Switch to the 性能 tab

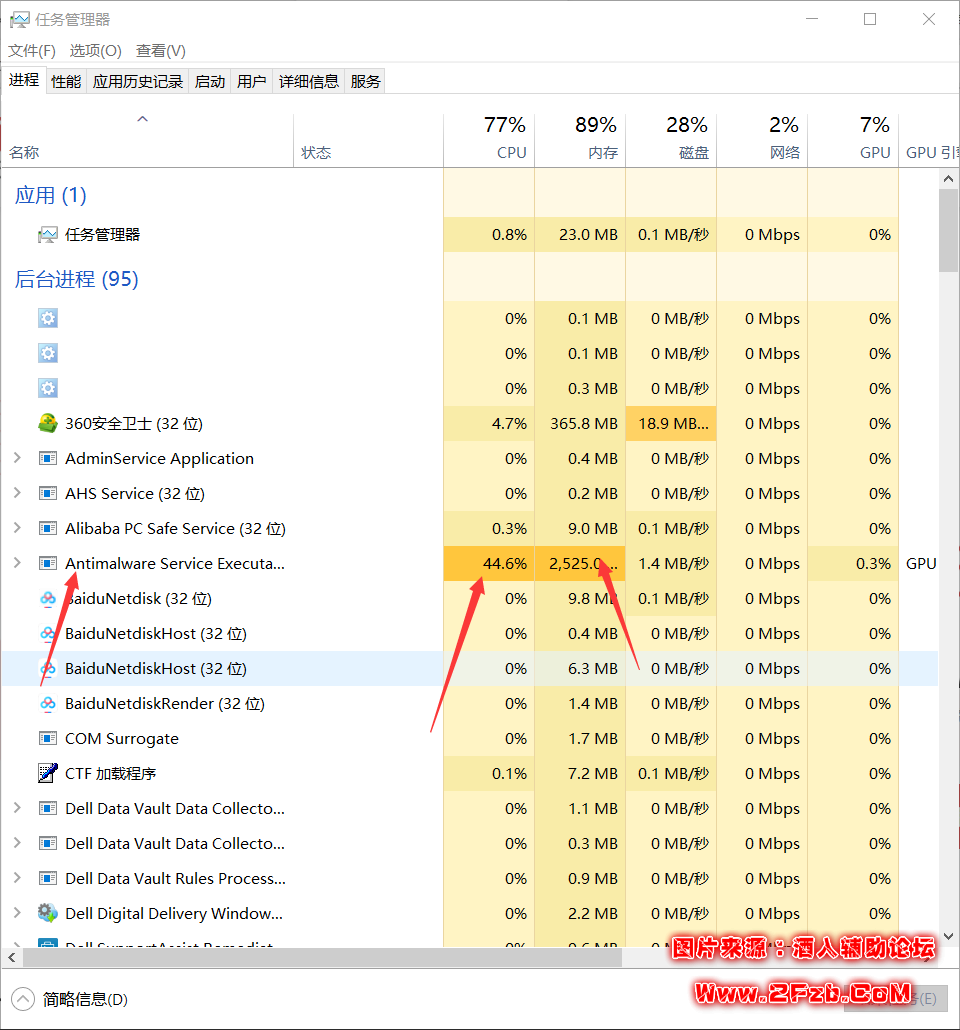(x=66, y=81)
